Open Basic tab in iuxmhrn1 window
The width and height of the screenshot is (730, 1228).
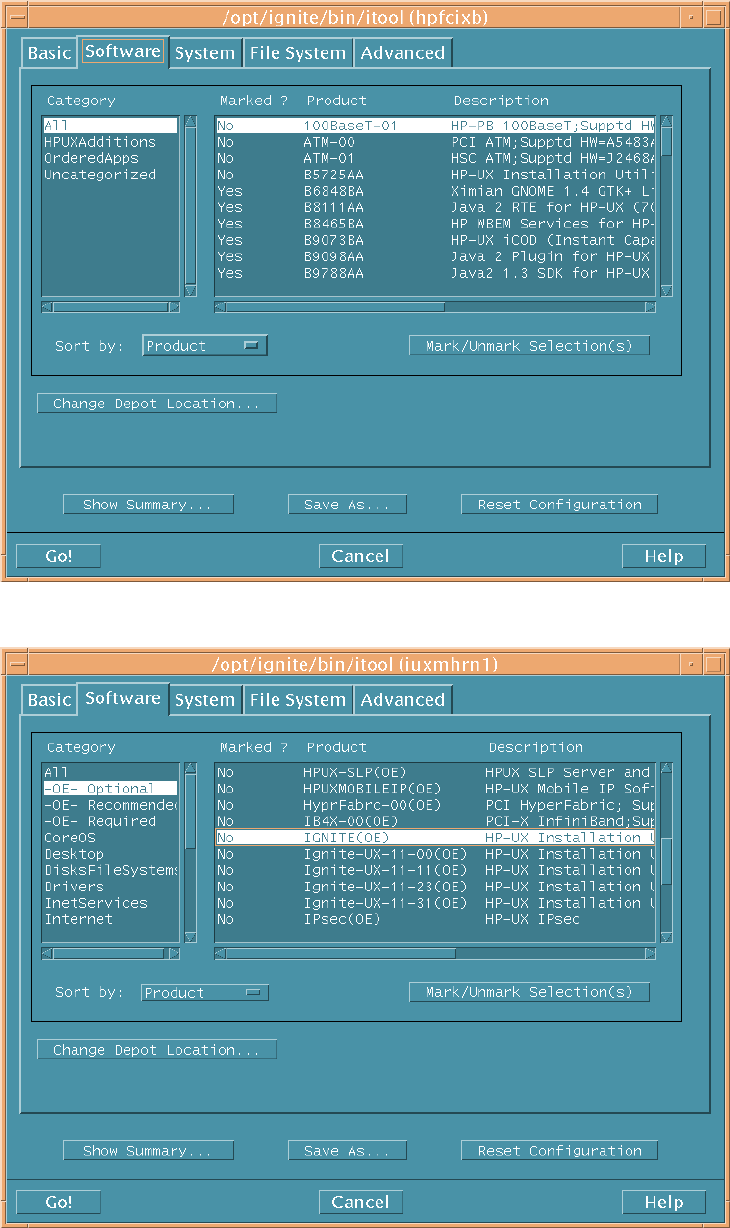50,700
